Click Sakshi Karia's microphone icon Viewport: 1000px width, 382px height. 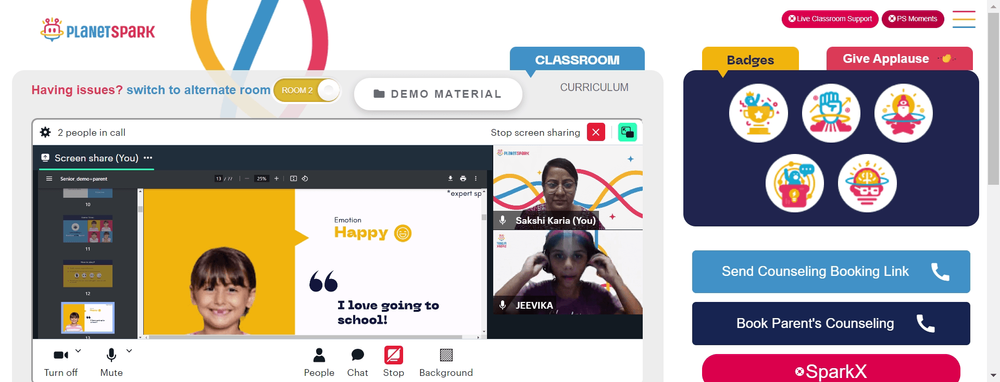503,221
